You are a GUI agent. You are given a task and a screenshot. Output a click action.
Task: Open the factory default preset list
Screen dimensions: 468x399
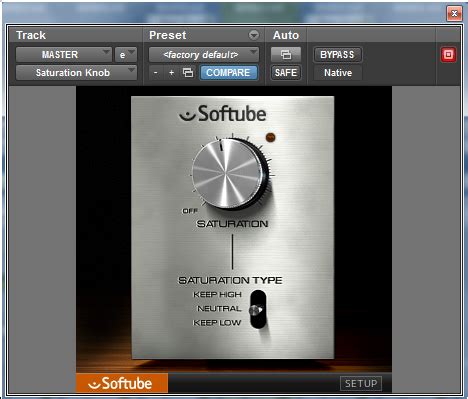pyautogui.click(x=204, y=55)
